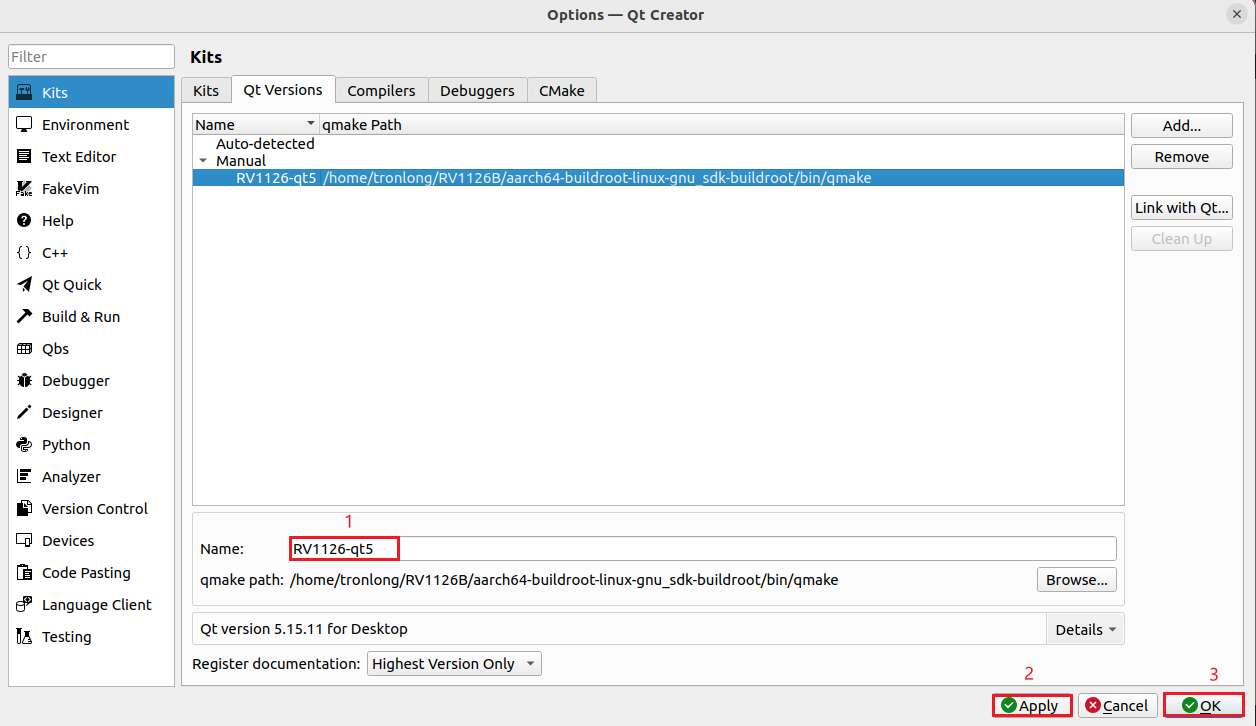
Task: Open the Kits category icon
Action: pos(25,93)
